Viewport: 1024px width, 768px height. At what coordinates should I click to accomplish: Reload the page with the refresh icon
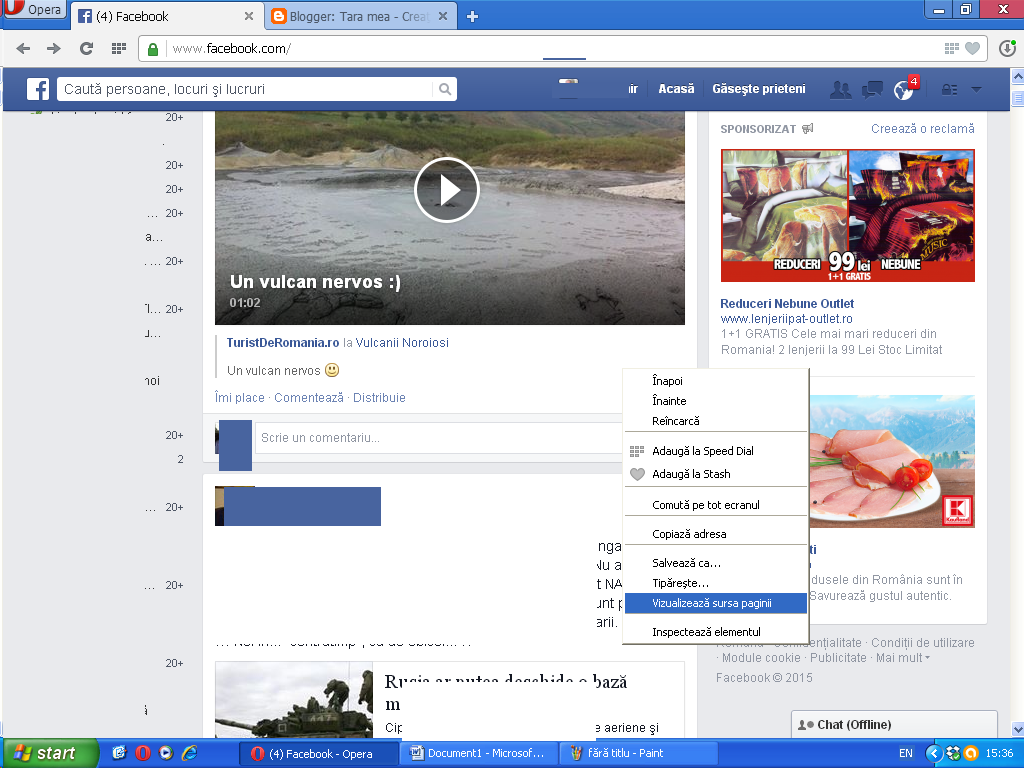pos(86,48)
